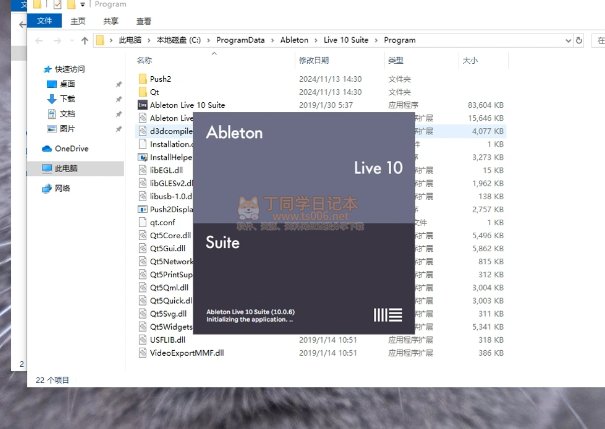
Task: Select Program in the address path
Action: (399, 40)
